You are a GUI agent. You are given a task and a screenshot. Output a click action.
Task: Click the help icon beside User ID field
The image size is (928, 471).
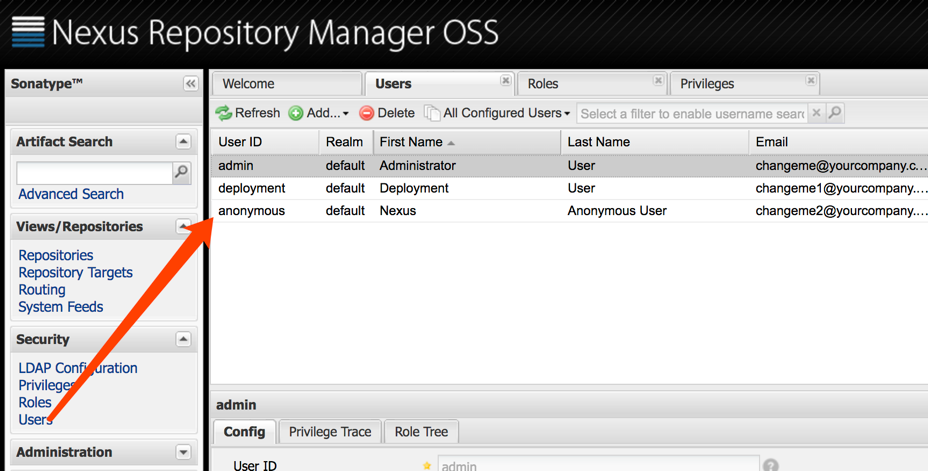tap(771, 465)
